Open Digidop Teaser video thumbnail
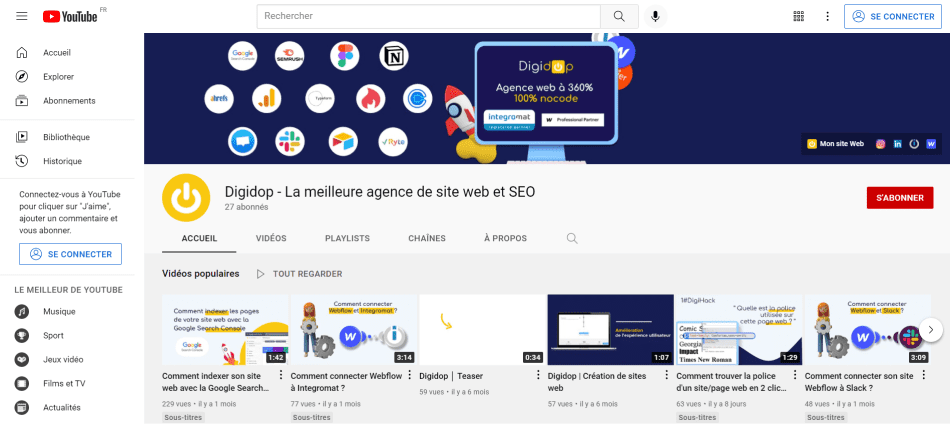The height and width of the screenshot is (424, 950). click(482, 330)
